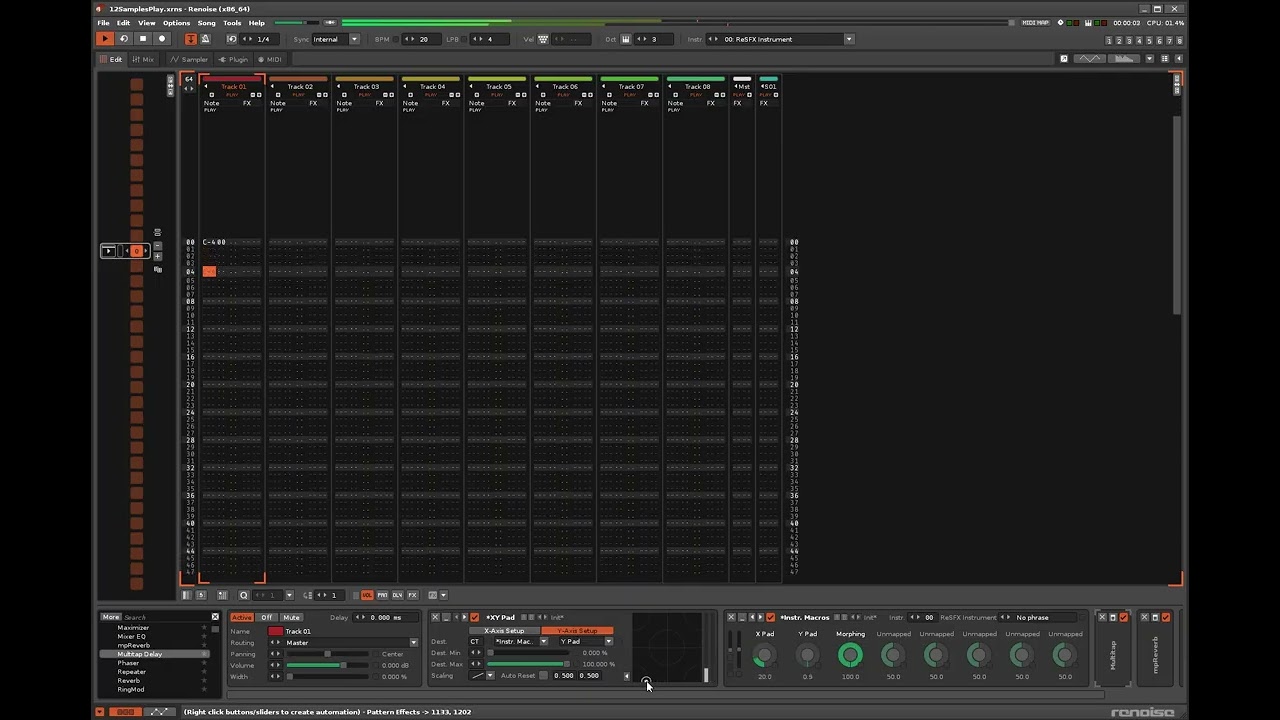Click the X-Axis Setup button

tap(504, 631)
